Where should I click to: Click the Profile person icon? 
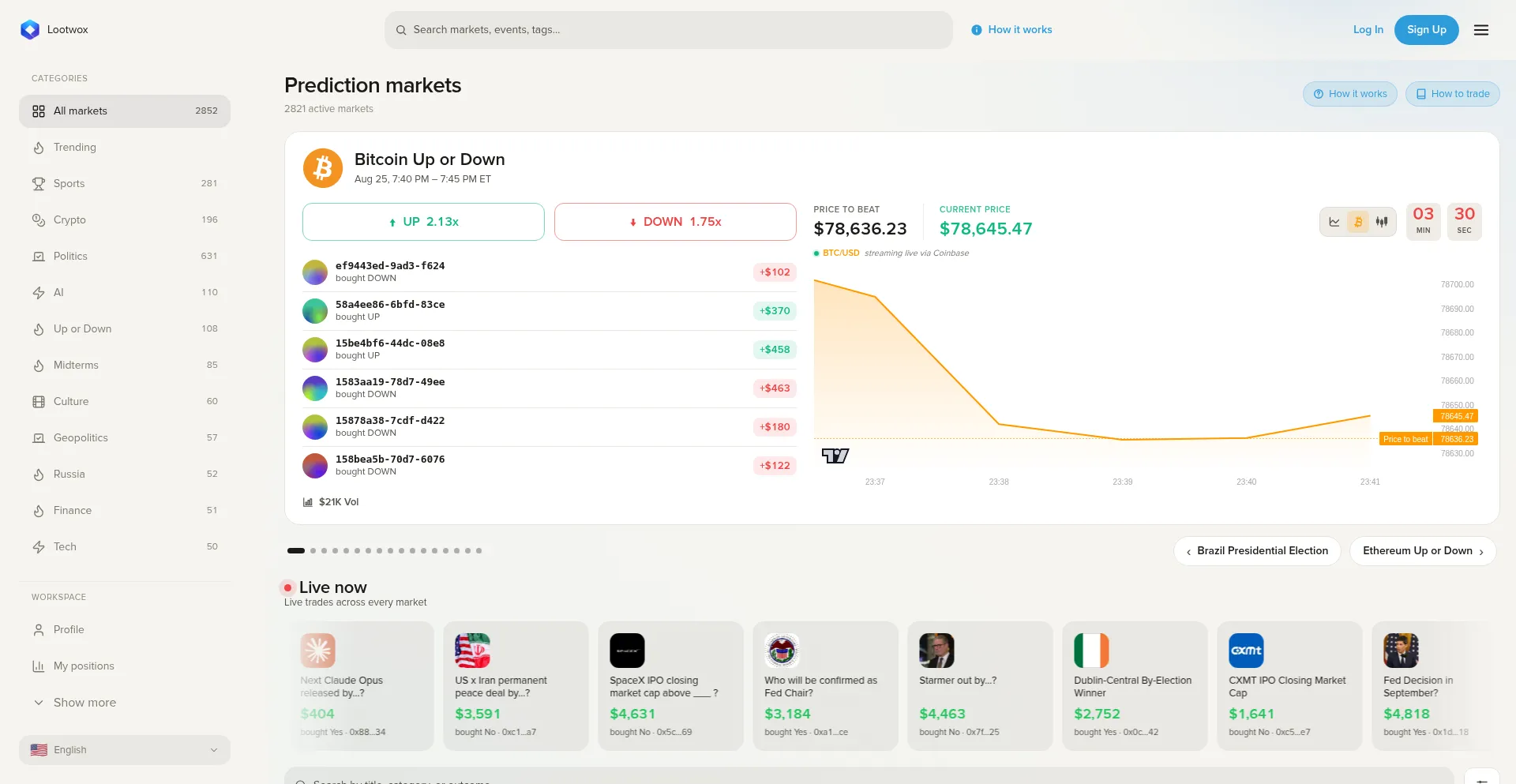point(39,630)
